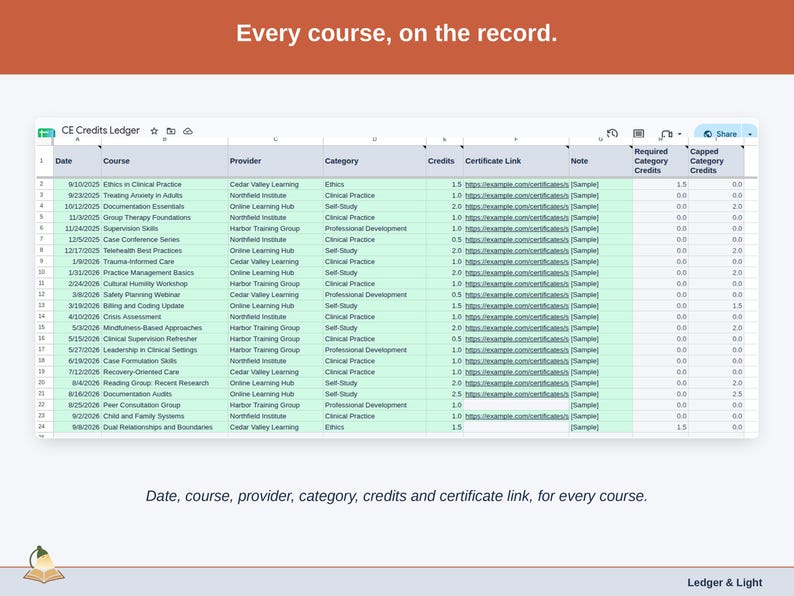Click the Google Sheets home logo
Image resolution: width=794 pixels, height=596 pixels.
click(x=46, y=133)
